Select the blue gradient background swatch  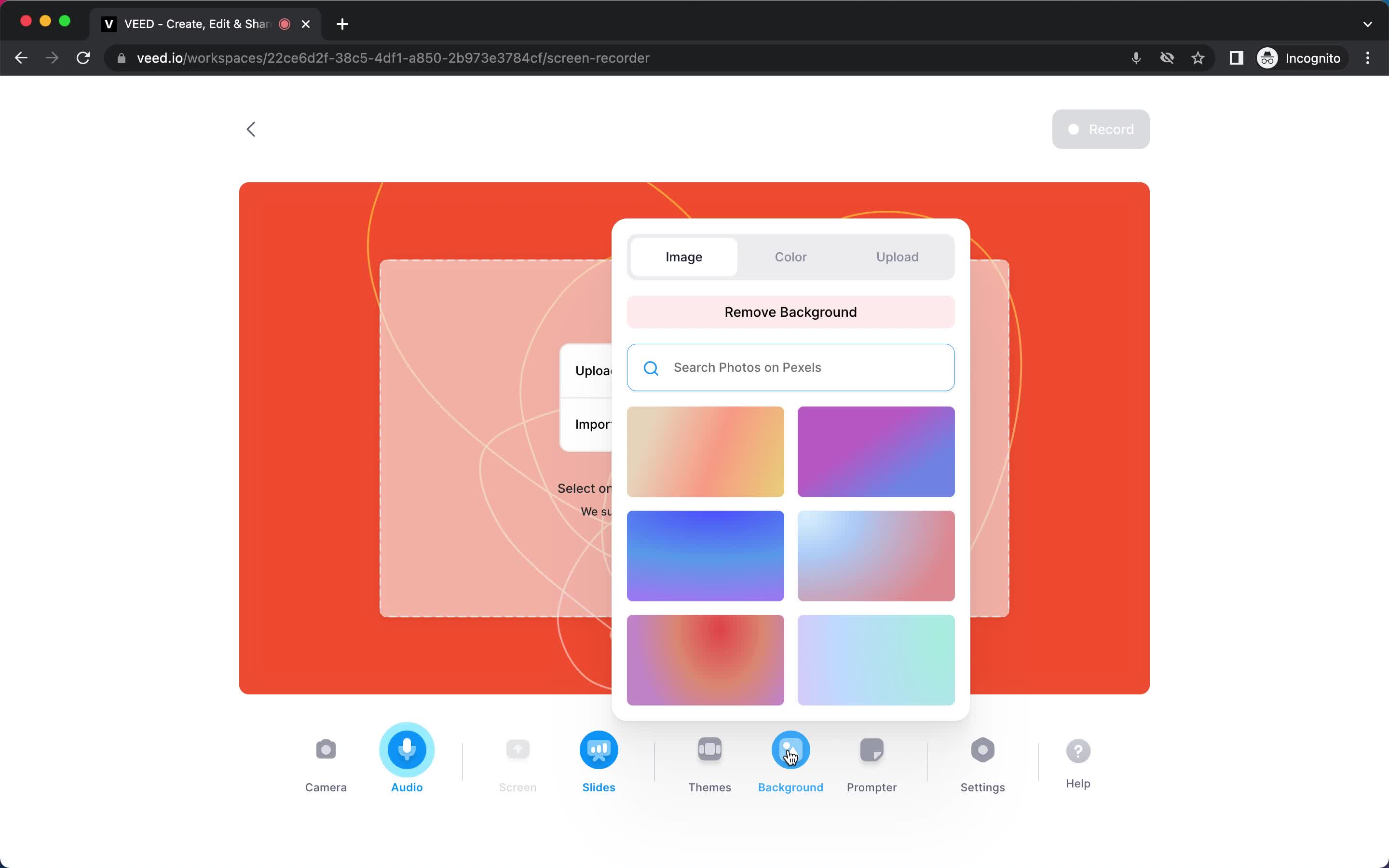tap(705, 555)
